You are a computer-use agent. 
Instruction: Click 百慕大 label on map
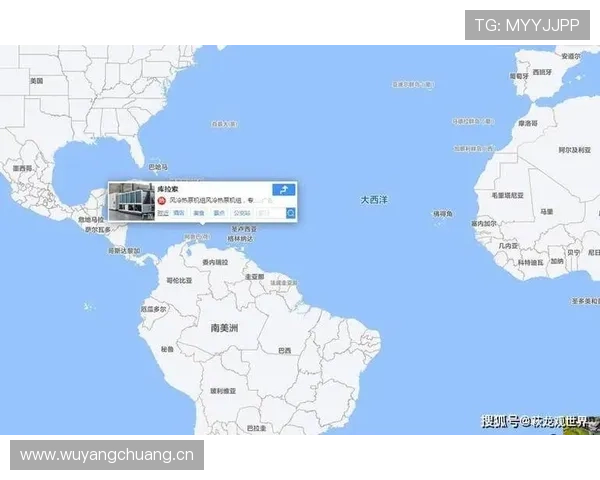pyautogui.click(x=224, y=124)
